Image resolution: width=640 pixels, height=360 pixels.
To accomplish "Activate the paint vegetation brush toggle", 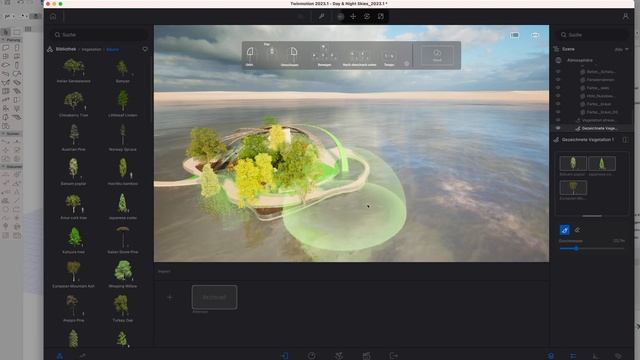I will pos(564,230).
